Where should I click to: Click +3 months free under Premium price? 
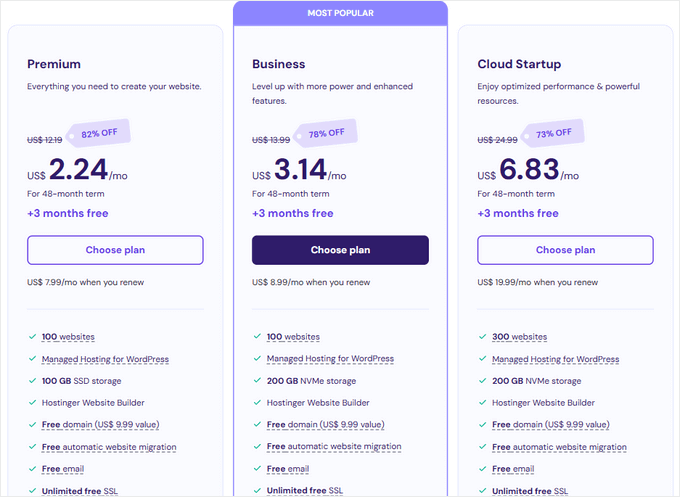(x=68, y=213)
